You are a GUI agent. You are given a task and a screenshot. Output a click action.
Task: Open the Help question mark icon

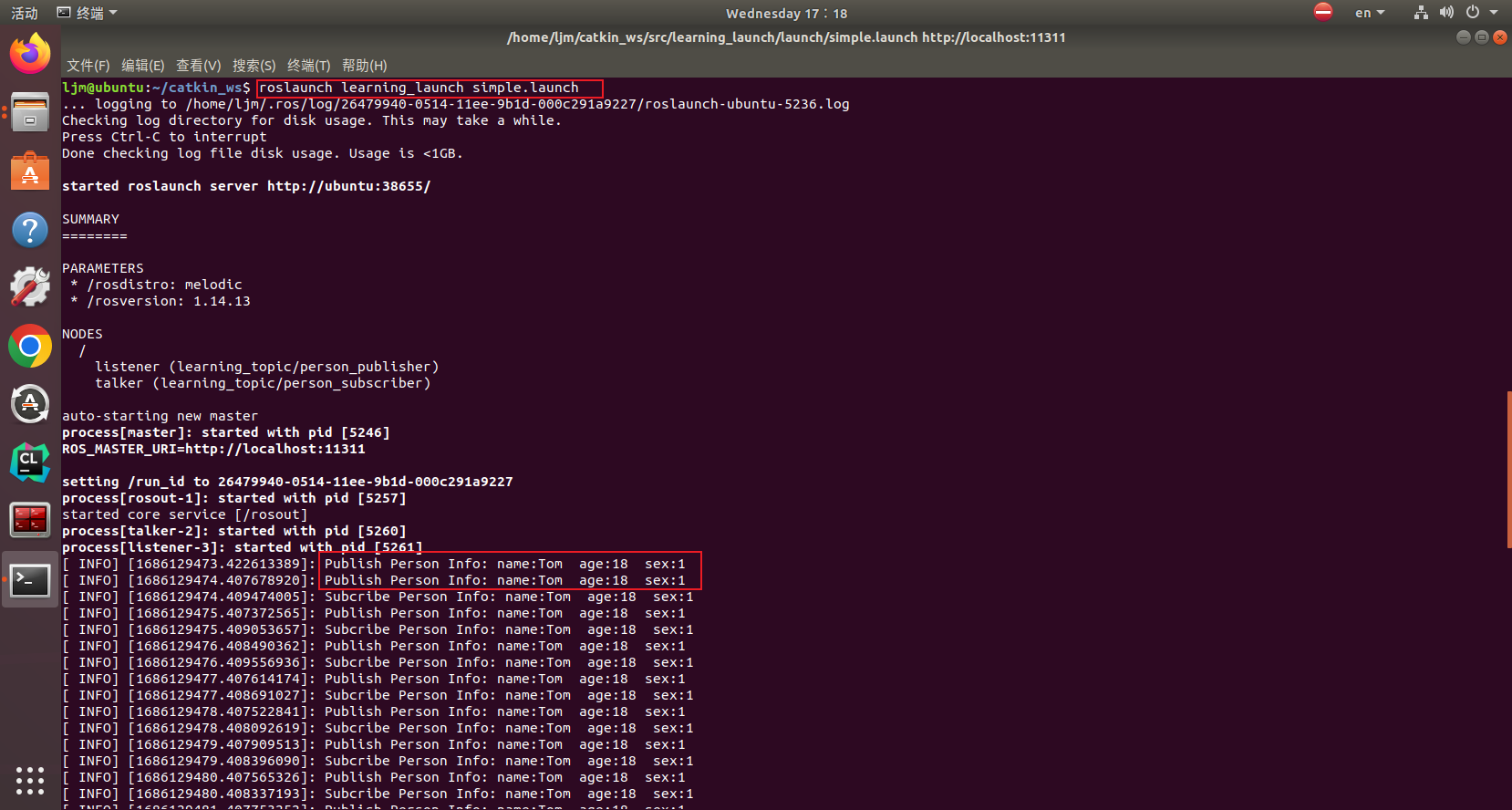tap(30, 230)
